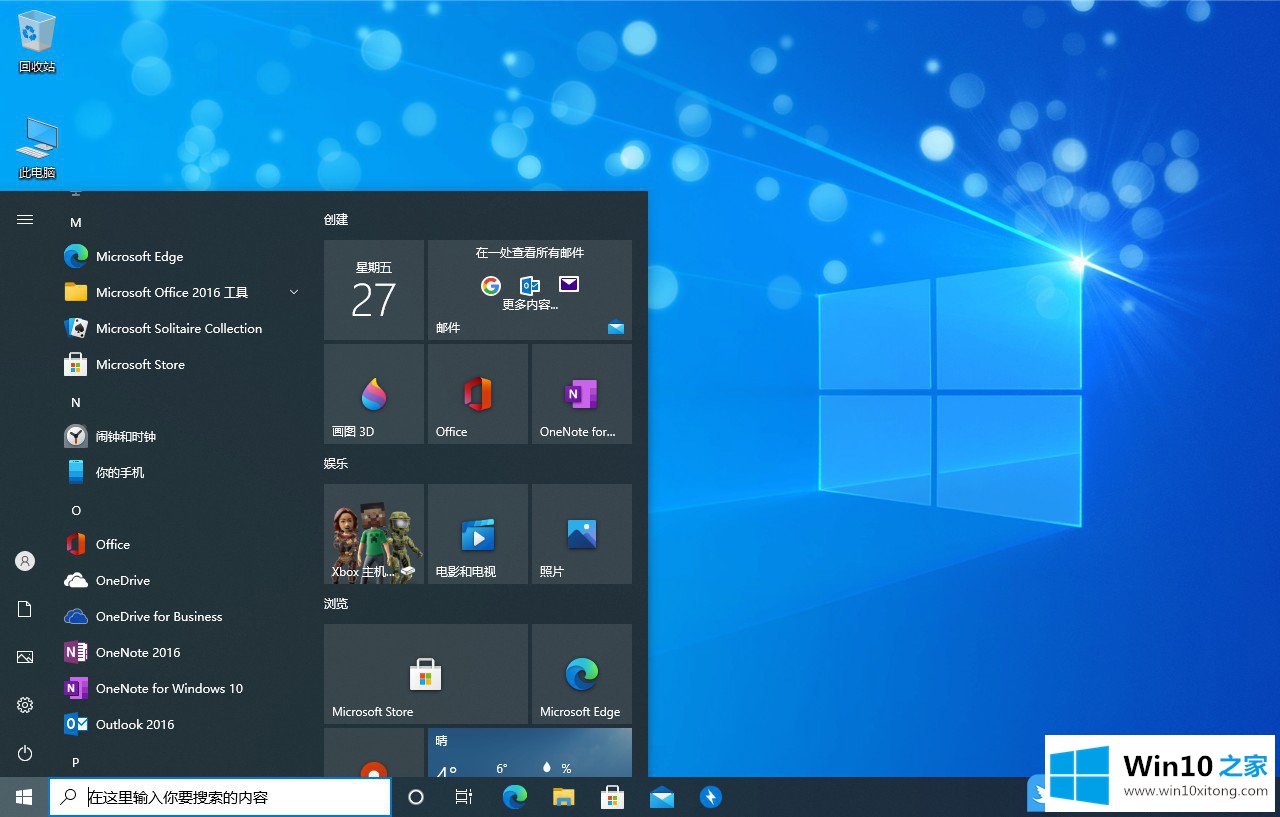Viewport: 1280px width, 817px height.
Task: Open the wide Microsoft Store tile
Action: pos(426,674)
